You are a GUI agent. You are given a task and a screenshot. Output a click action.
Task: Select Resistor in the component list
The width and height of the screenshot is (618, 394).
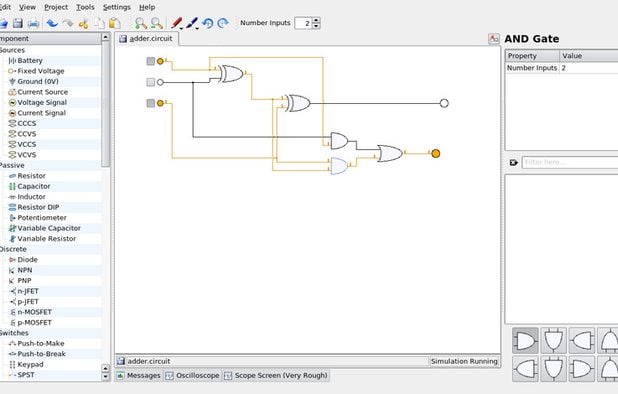[32, 176]
